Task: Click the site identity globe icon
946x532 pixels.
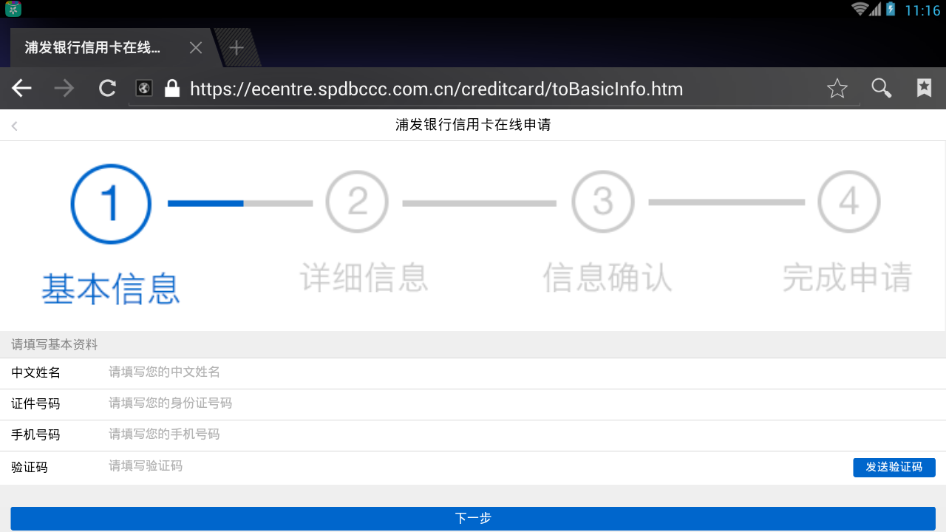Action: [x=144, y=88]
